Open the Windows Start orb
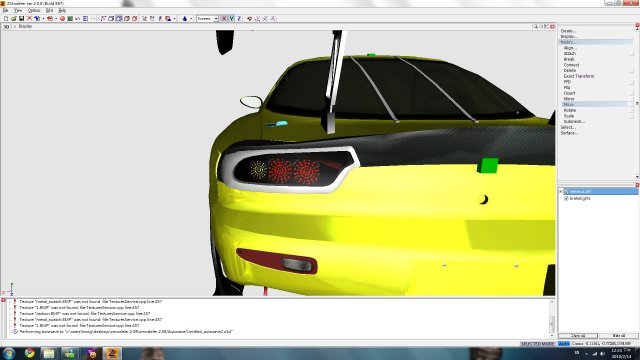640x360 pixels. click(9, 353)
